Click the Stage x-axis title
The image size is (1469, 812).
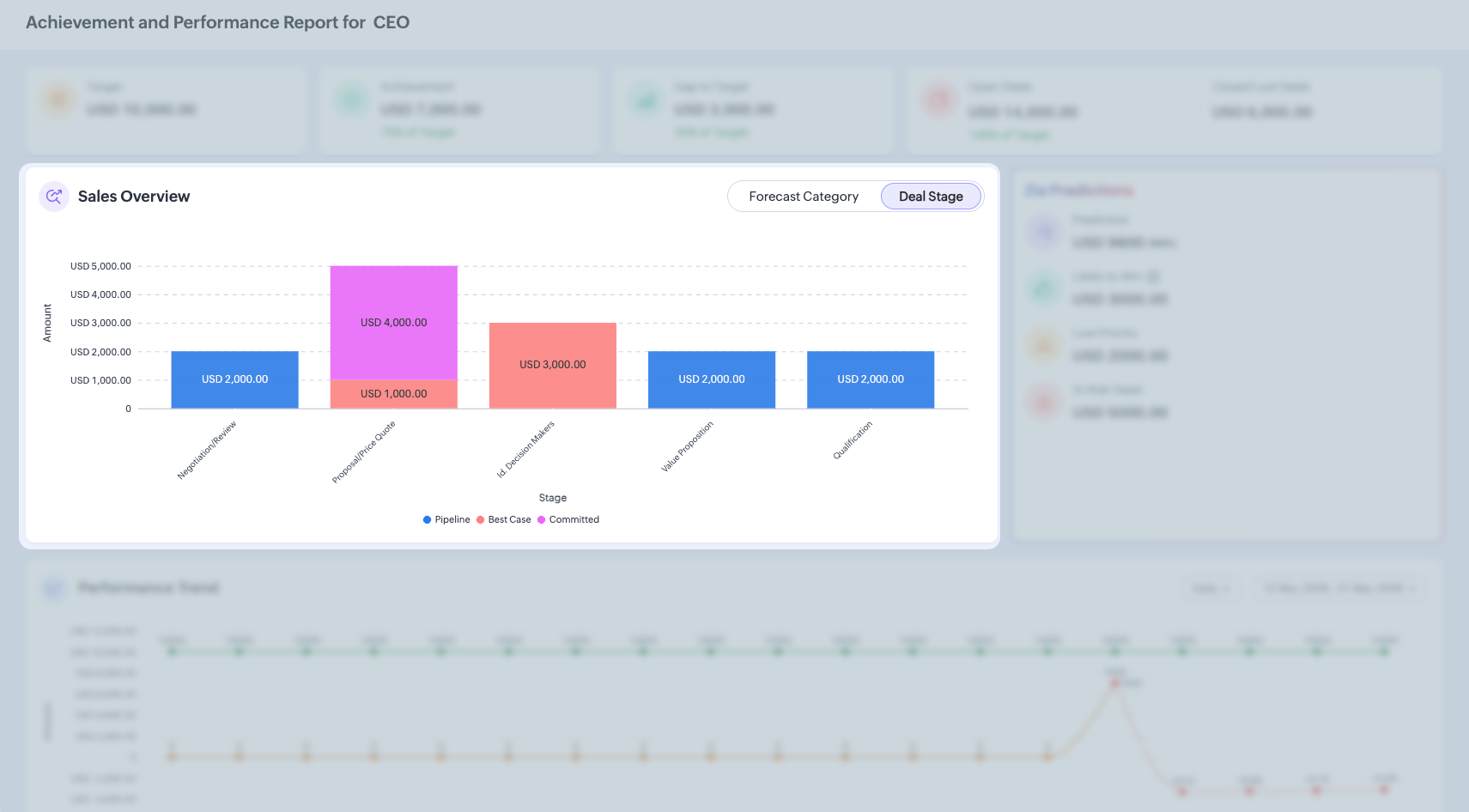point(553,498)
